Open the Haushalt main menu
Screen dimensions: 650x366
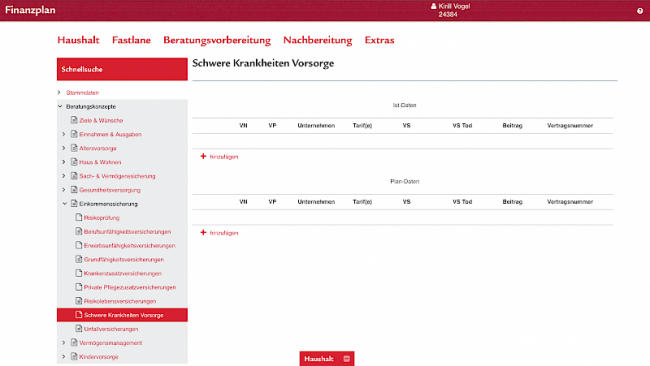(x=78, y=40)
